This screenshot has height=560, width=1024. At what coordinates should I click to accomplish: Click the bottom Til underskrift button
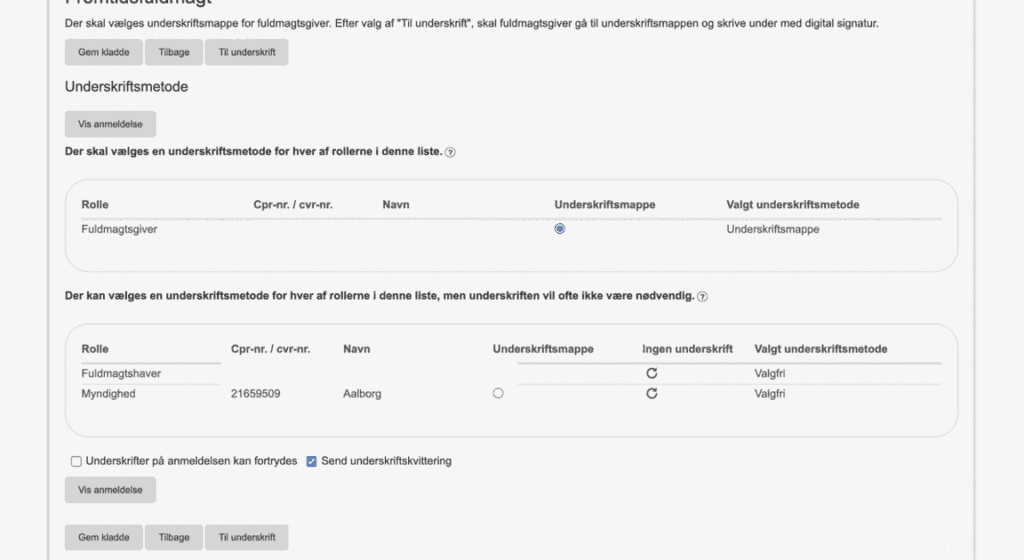pos(247,538)
